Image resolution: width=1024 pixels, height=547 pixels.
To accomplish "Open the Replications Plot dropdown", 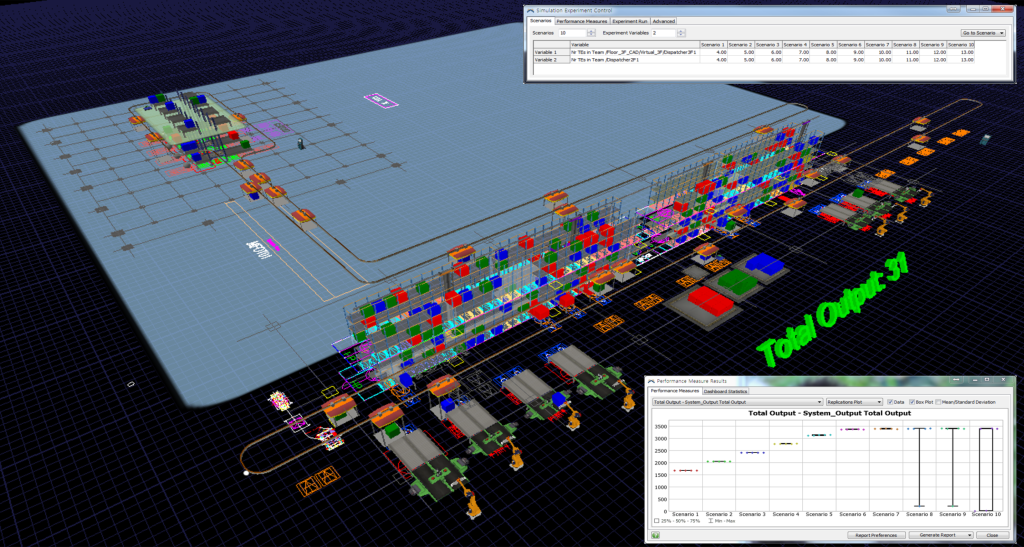I will point(854,402).
